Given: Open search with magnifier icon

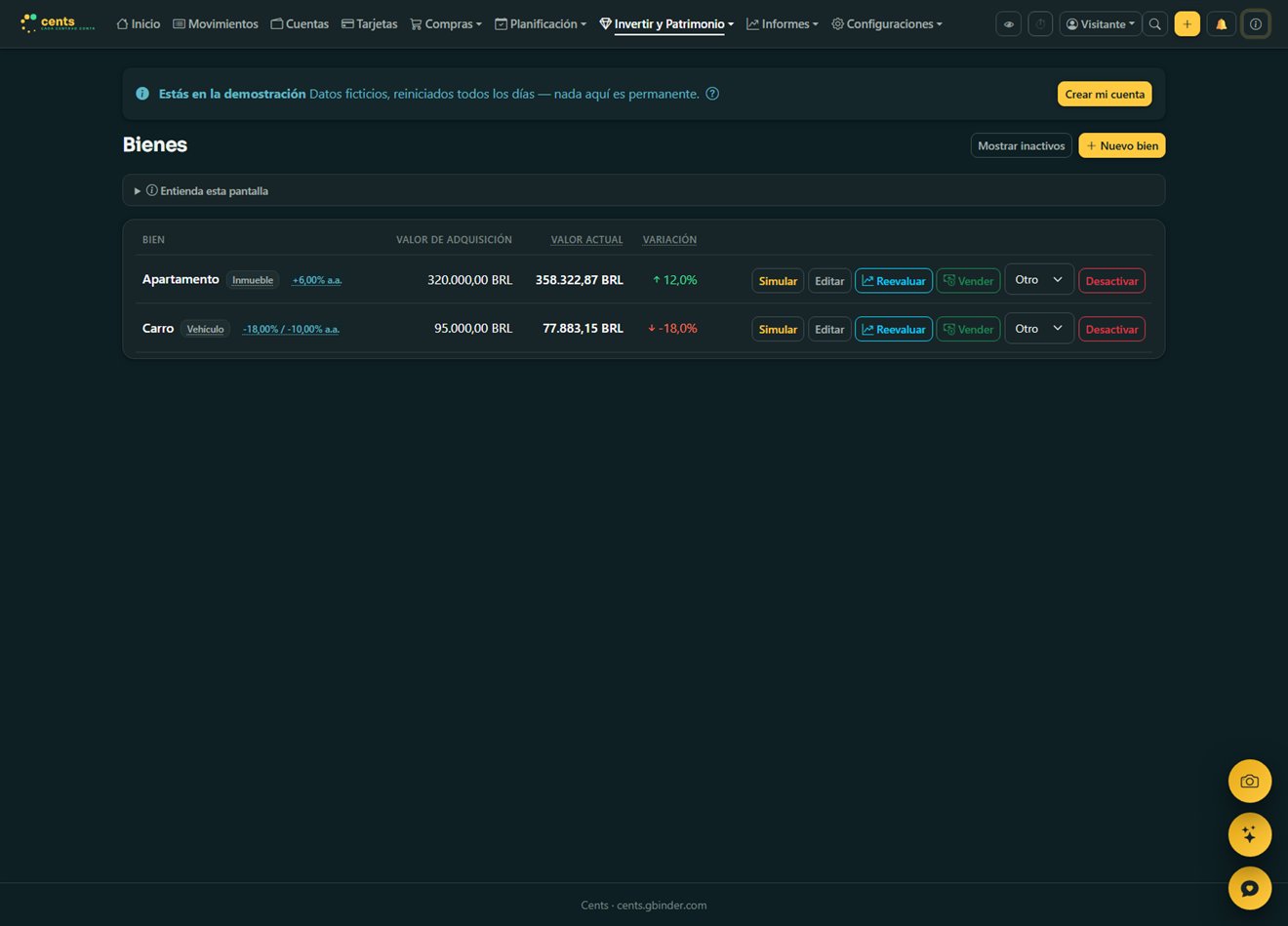Looking at the screenshot, I should [1155, 24].
